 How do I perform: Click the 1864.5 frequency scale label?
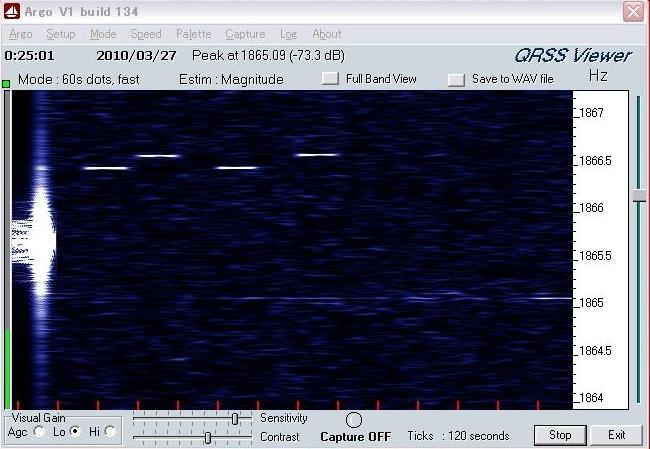(x=595, y=351)
